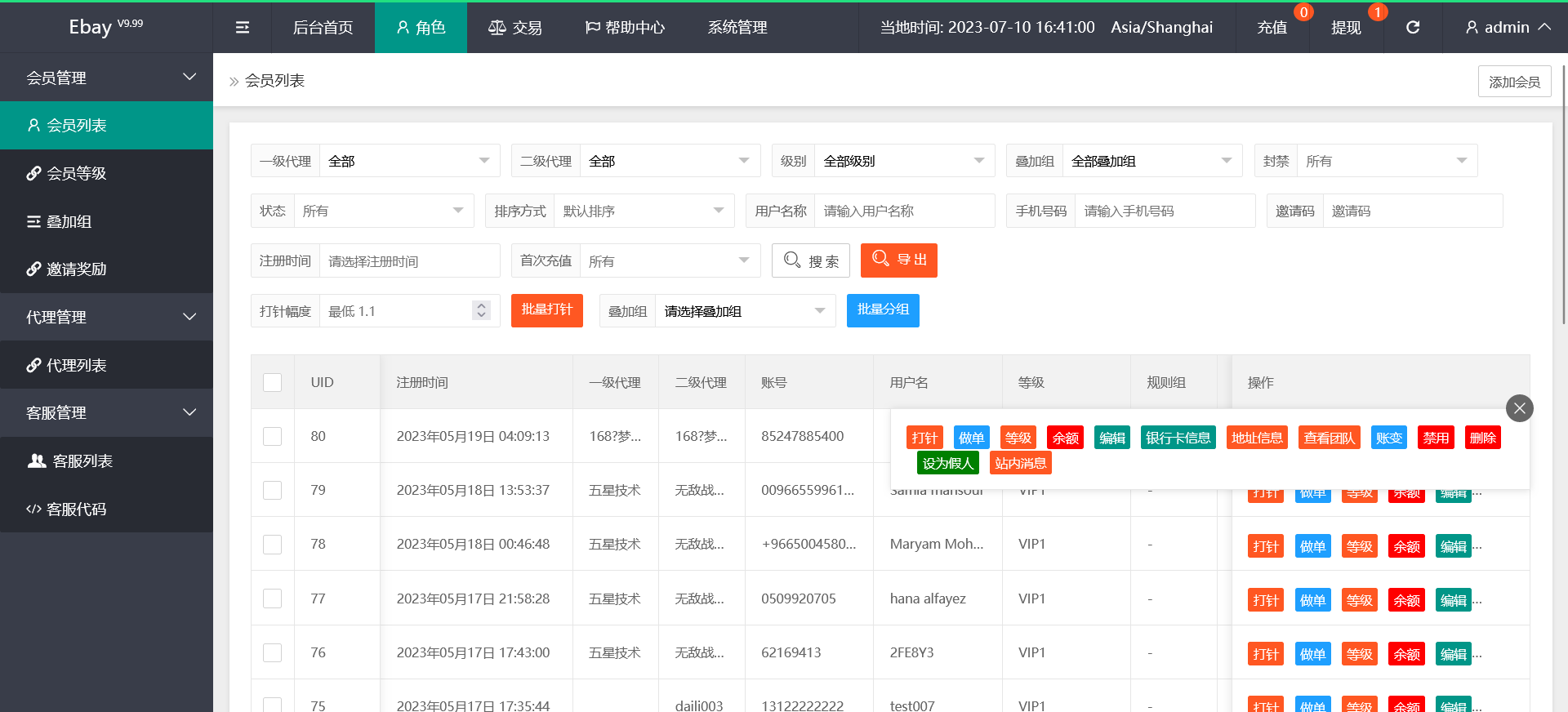
Task: Toggle the select-all header checkbox
Action: [x=273, y=382]
